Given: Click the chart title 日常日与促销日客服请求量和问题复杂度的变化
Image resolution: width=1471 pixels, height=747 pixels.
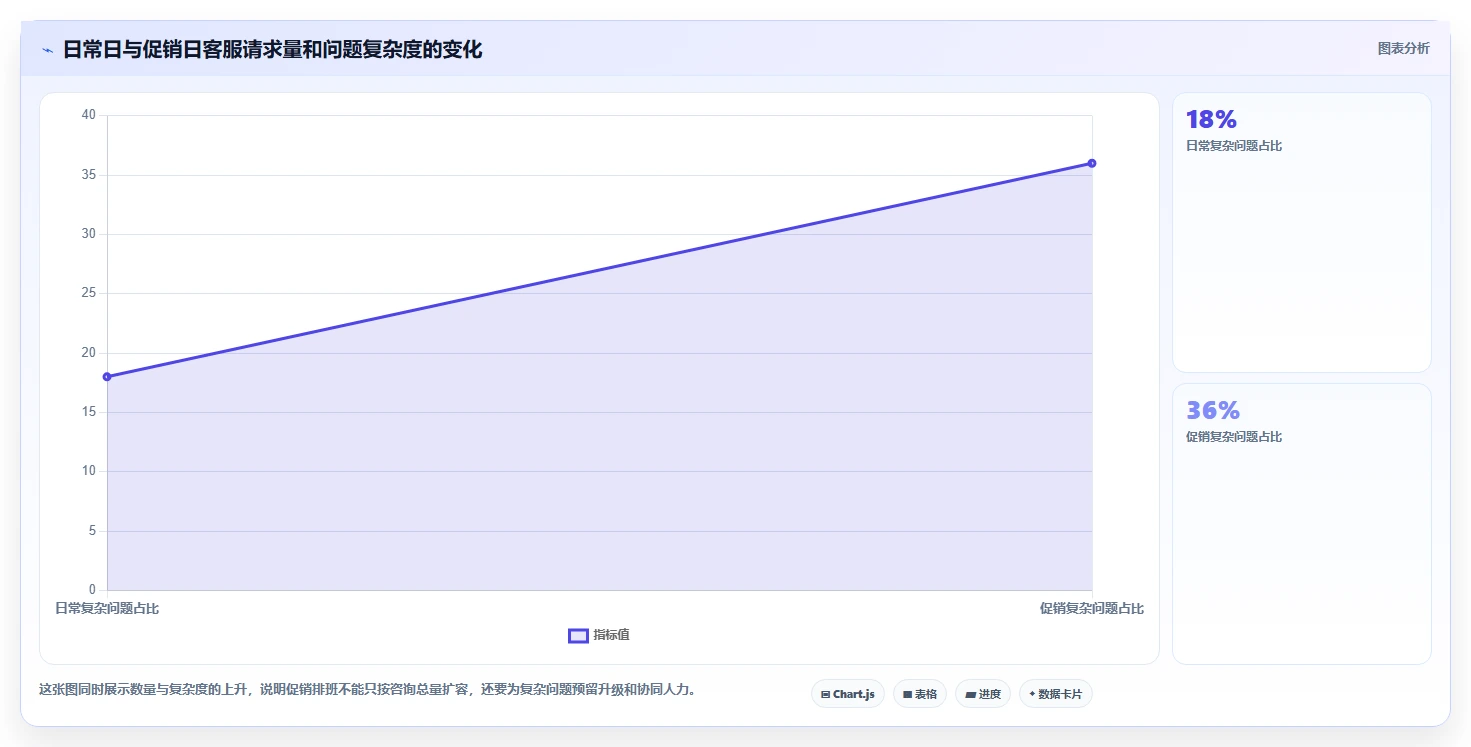Looking at the screenshot, I should [x=272, y=50].
